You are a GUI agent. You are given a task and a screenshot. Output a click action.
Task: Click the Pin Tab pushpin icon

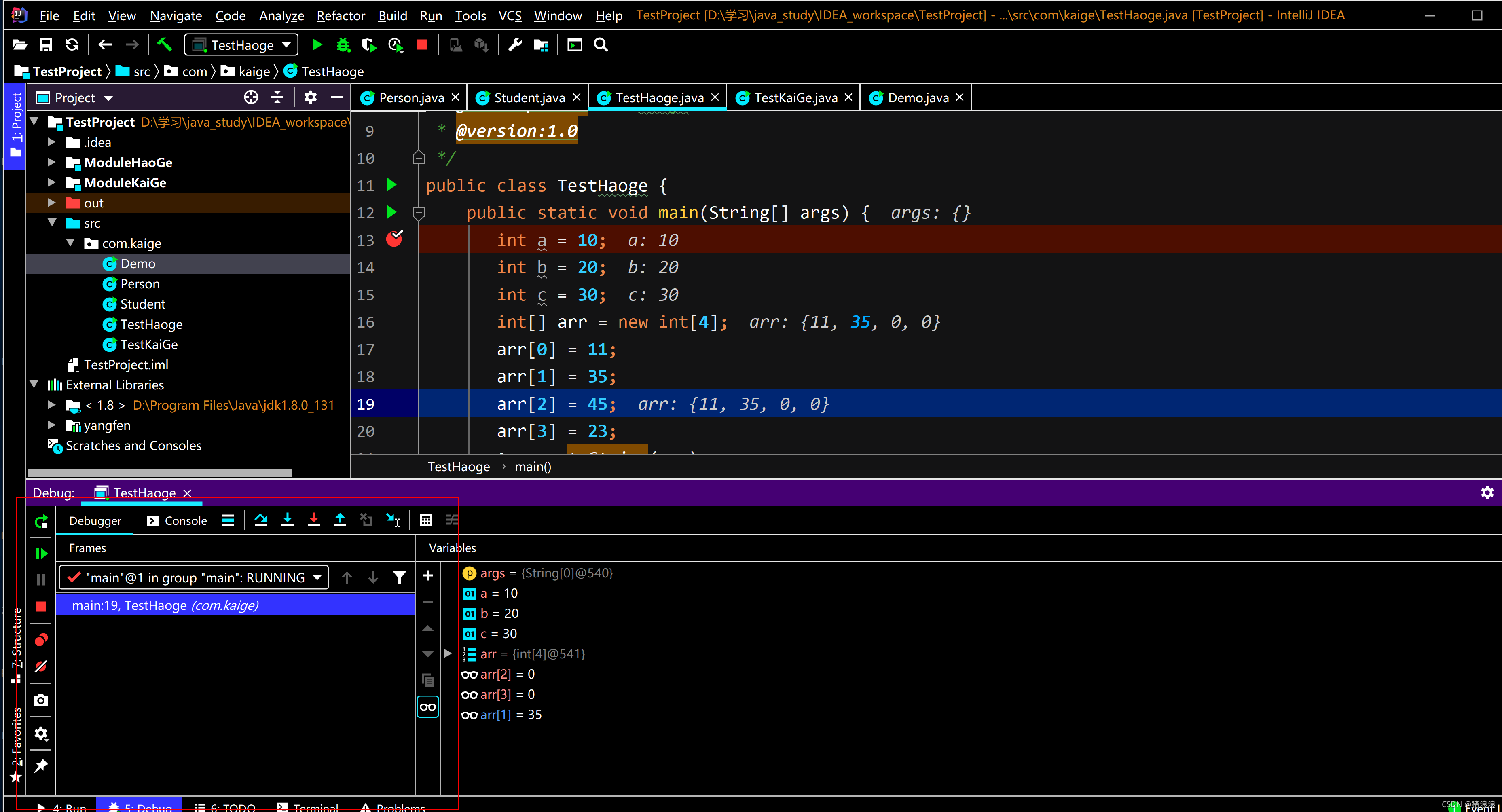click(x=41, y=767)
